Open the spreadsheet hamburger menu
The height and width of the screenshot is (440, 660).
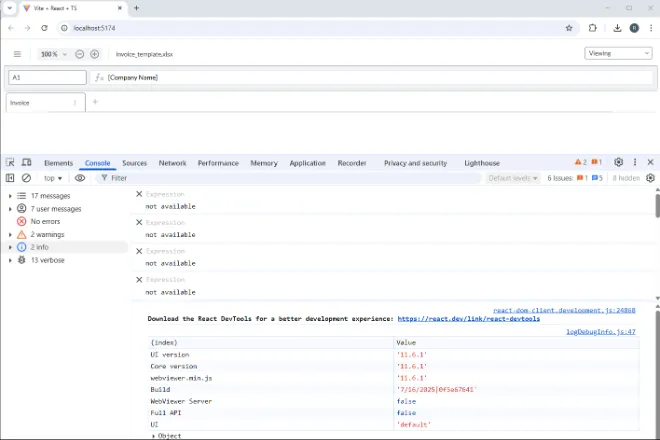17,54
